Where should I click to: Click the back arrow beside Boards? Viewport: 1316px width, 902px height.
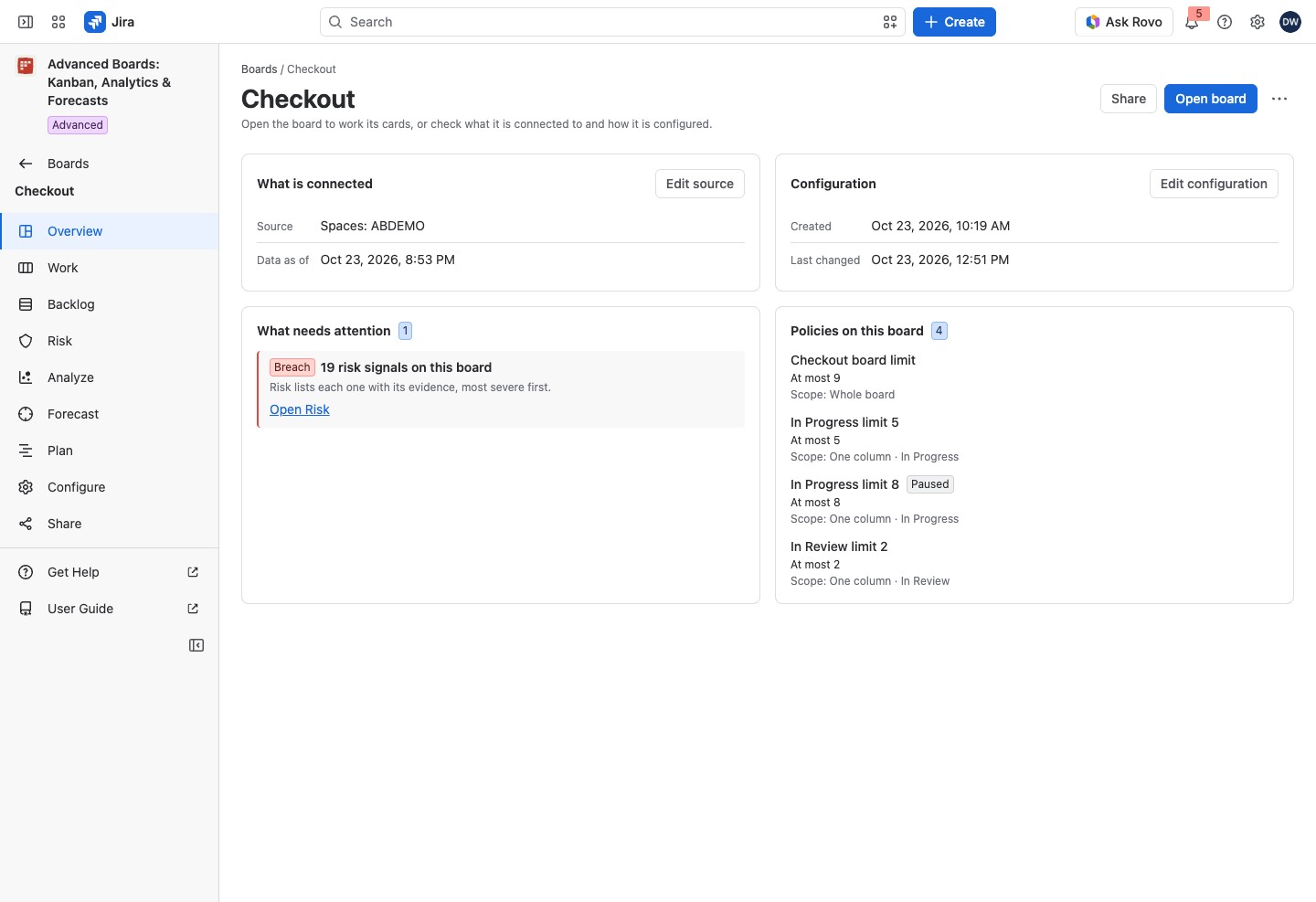tap(26, 164)
